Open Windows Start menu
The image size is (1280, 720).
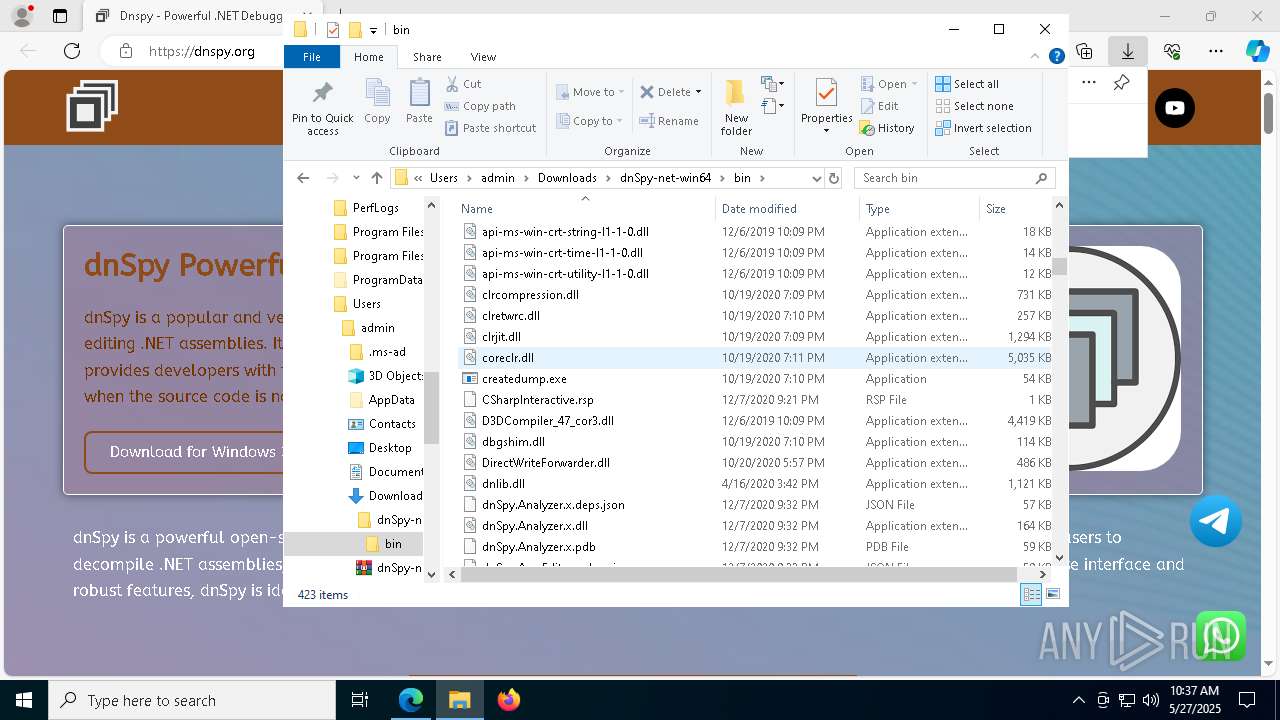click(x=23, y=700)
